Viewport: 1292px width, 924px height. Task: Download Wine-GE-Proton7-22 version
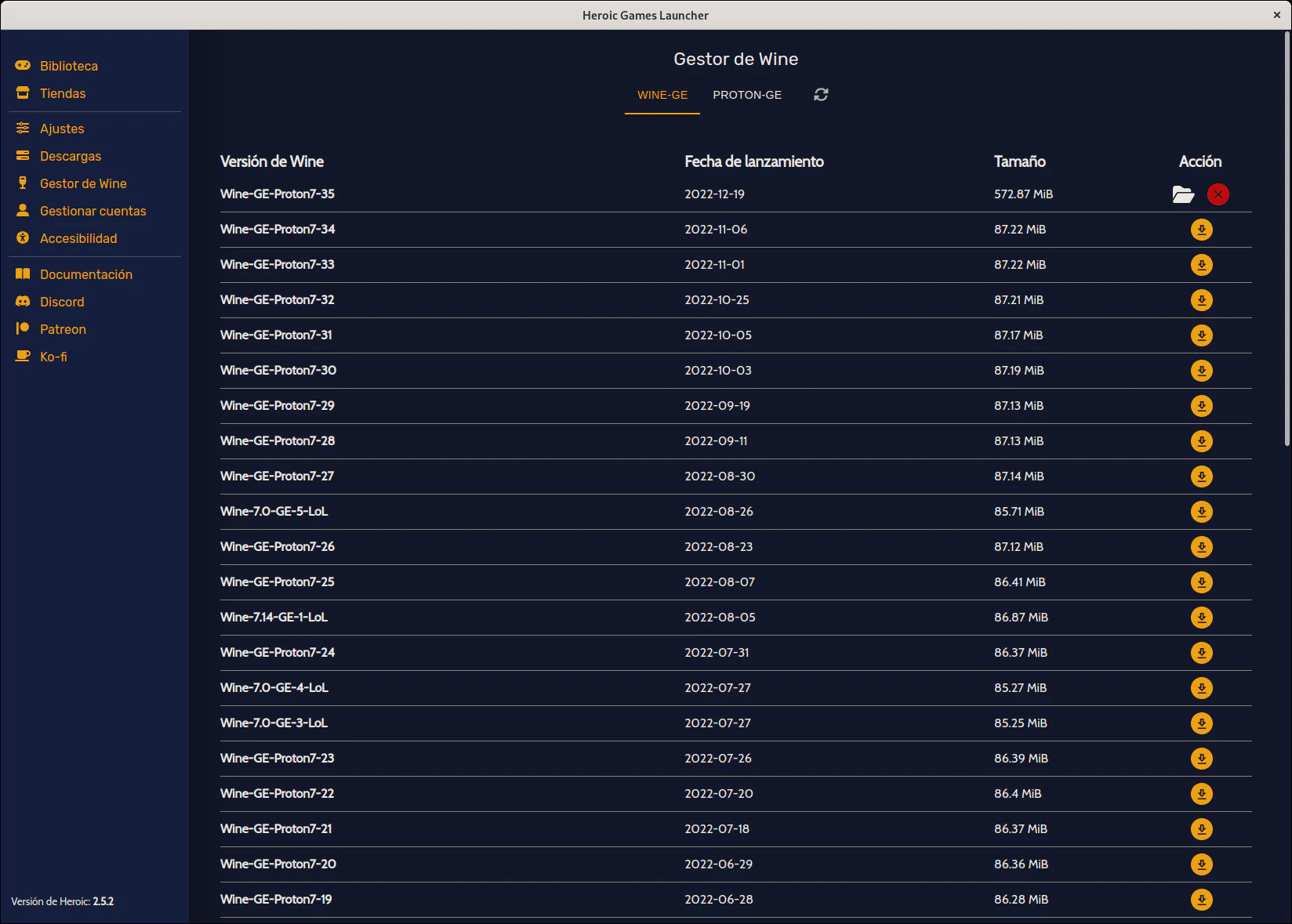(x=1201, y=794)
